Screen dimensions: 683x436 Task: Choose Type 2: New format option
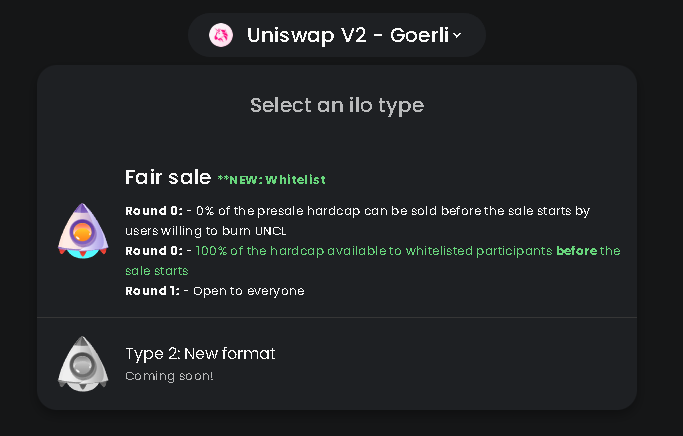coord(200,353)
